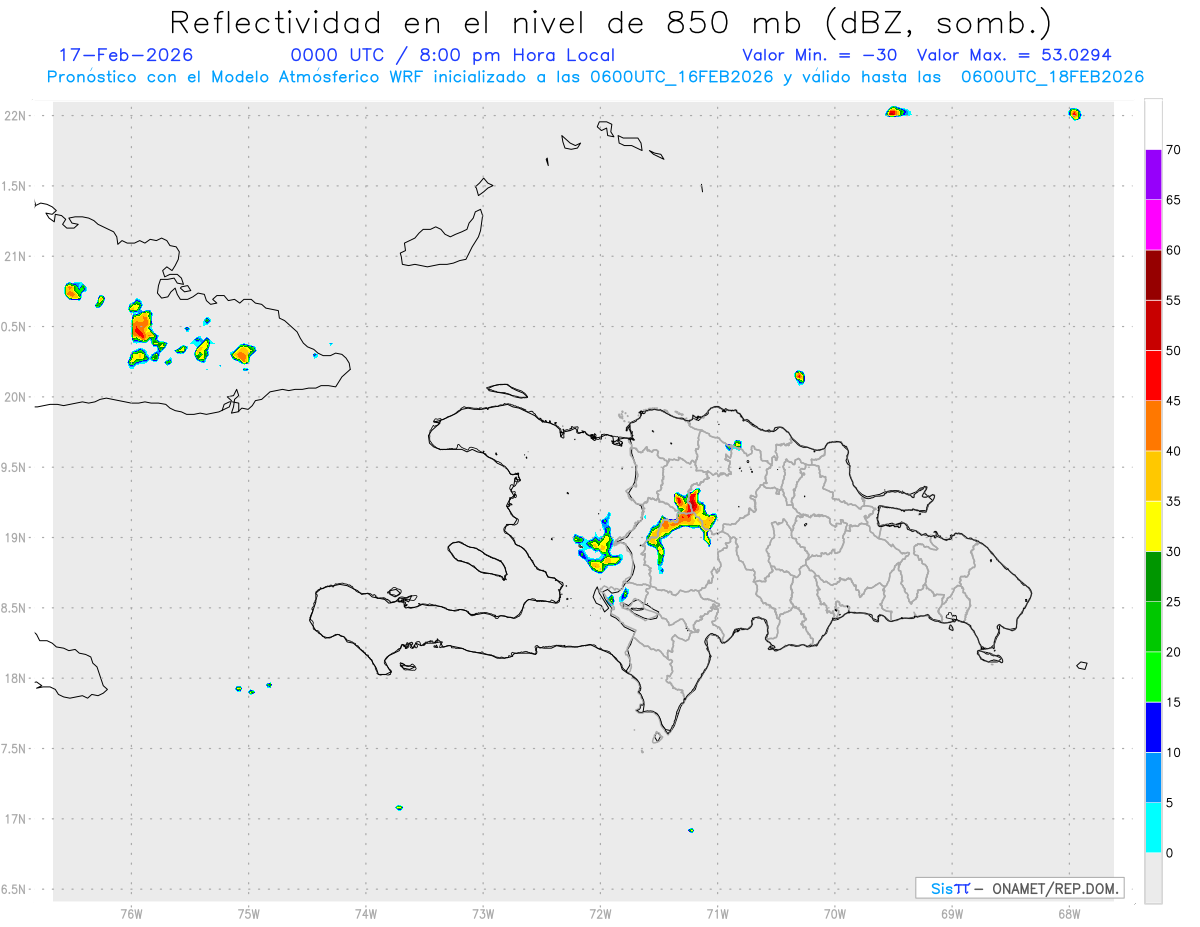This screenshot has width=1200, height=927.
Task: Click the '76W' longitude label
Action: [x=131, y=913]
